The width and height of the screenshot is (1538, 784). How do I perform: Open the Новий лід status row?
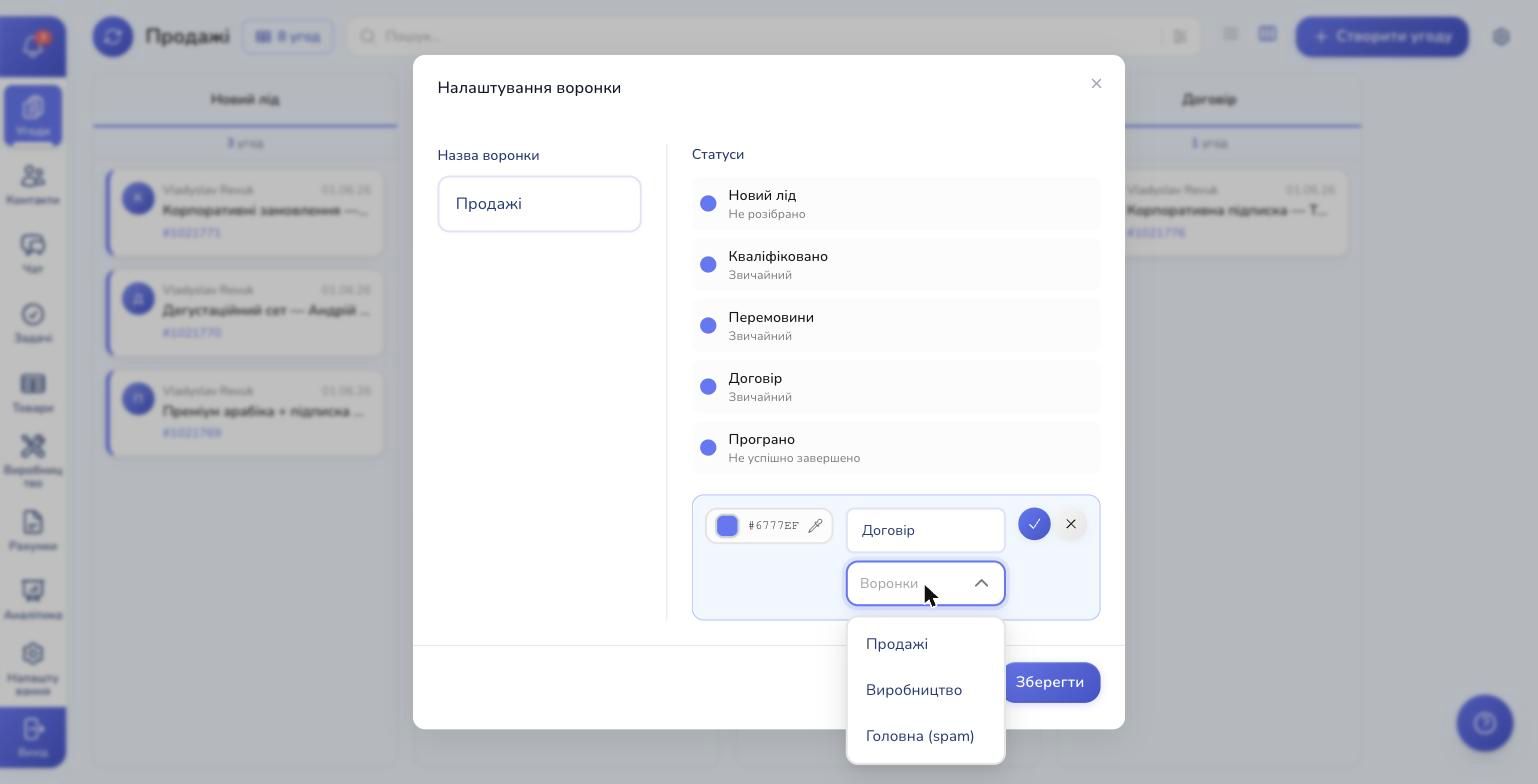[896, 204]
